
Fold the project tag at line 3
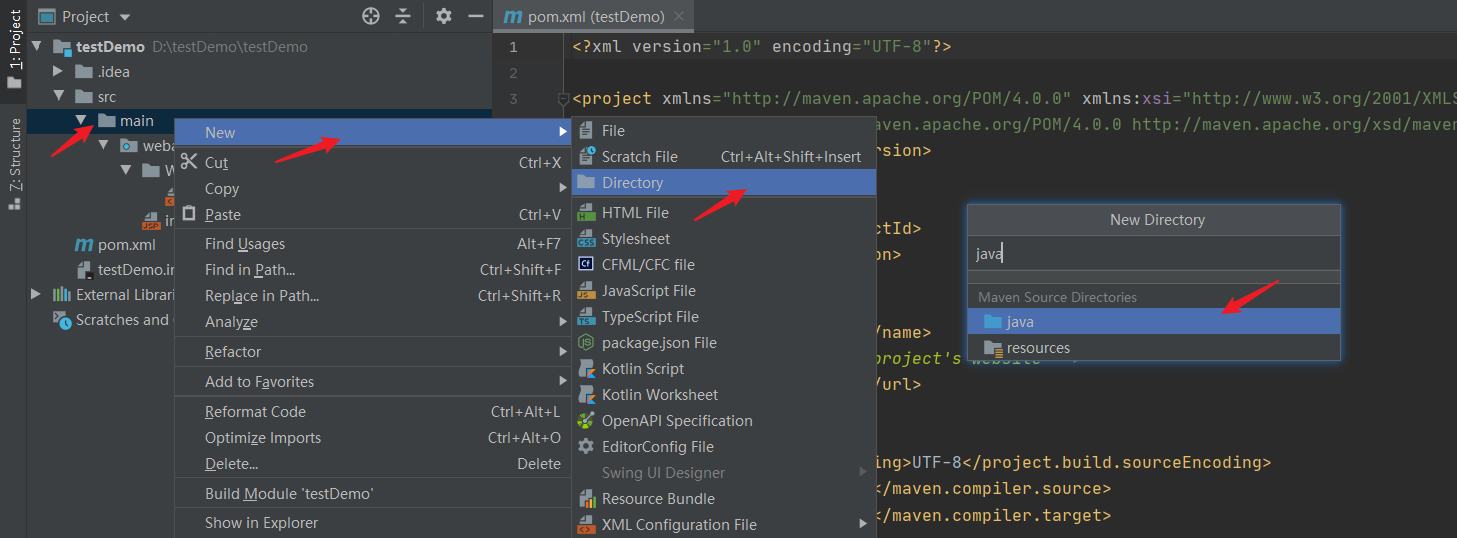pyautogui.click(x=563, y=99)
